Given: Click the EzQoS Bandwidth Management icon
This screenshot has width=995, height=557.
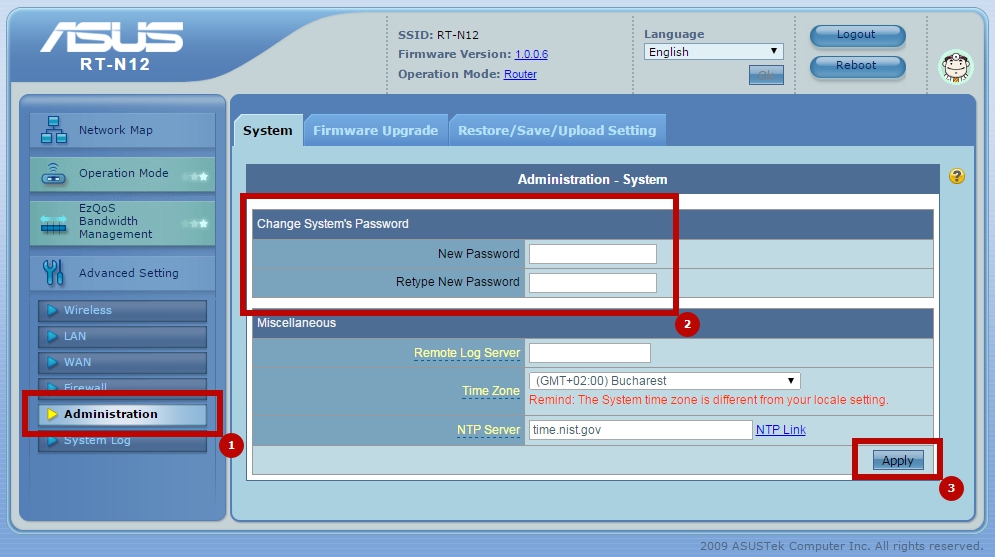Looking at the screenshot, I should 53,223.
